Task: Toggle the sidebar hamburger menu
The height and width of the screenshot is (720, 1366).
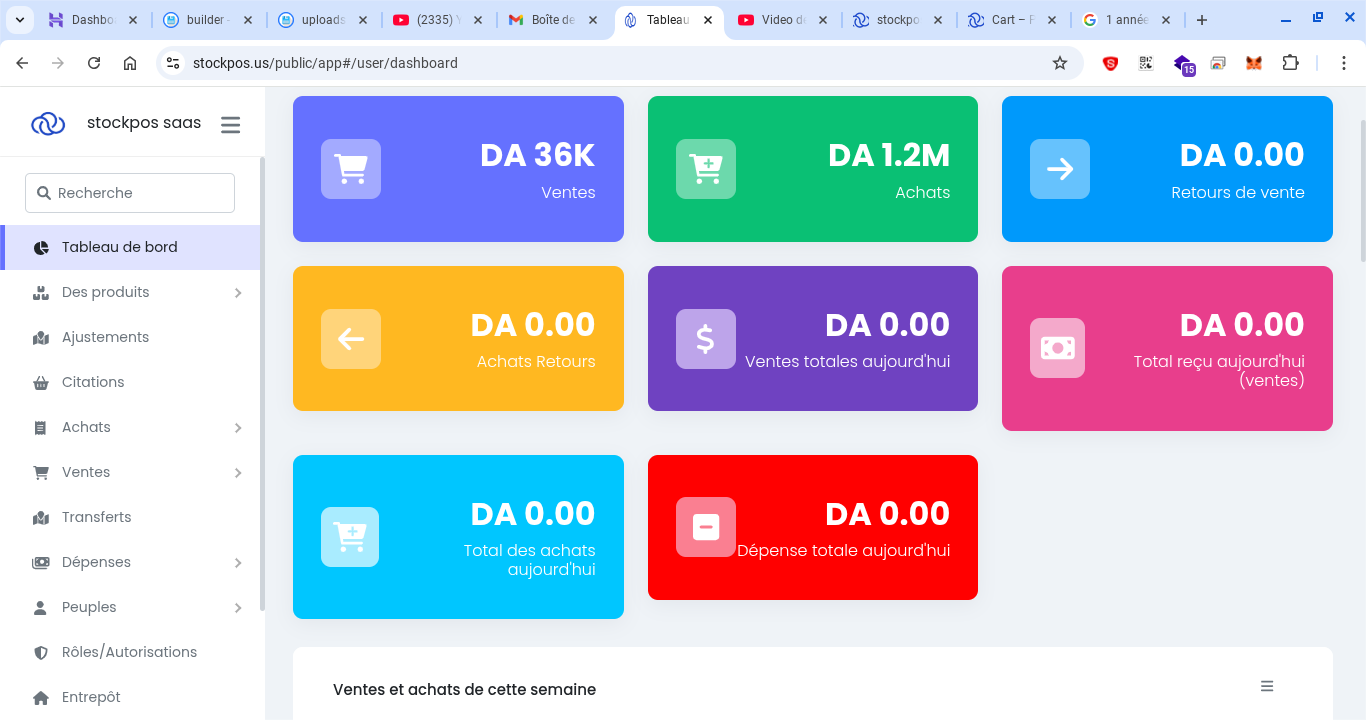Action: [231, 124]
